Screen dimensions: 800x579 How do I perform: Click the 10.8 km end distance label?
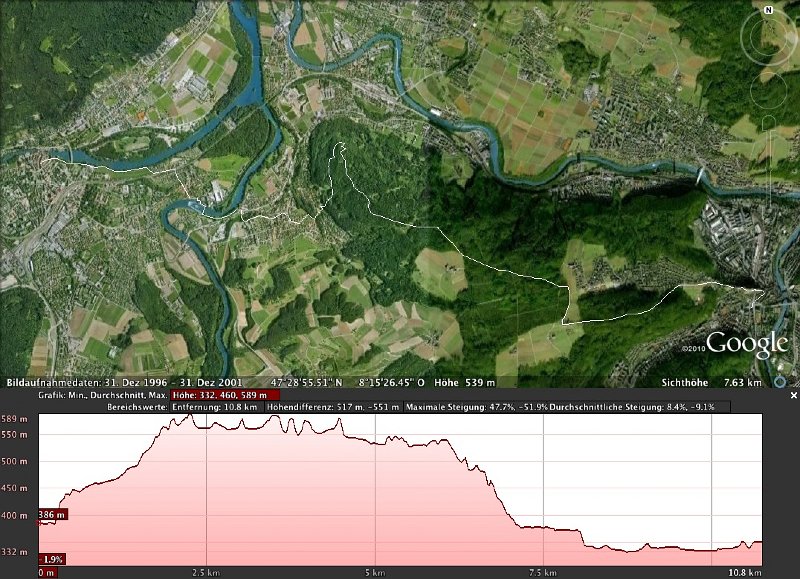[744, 573]
